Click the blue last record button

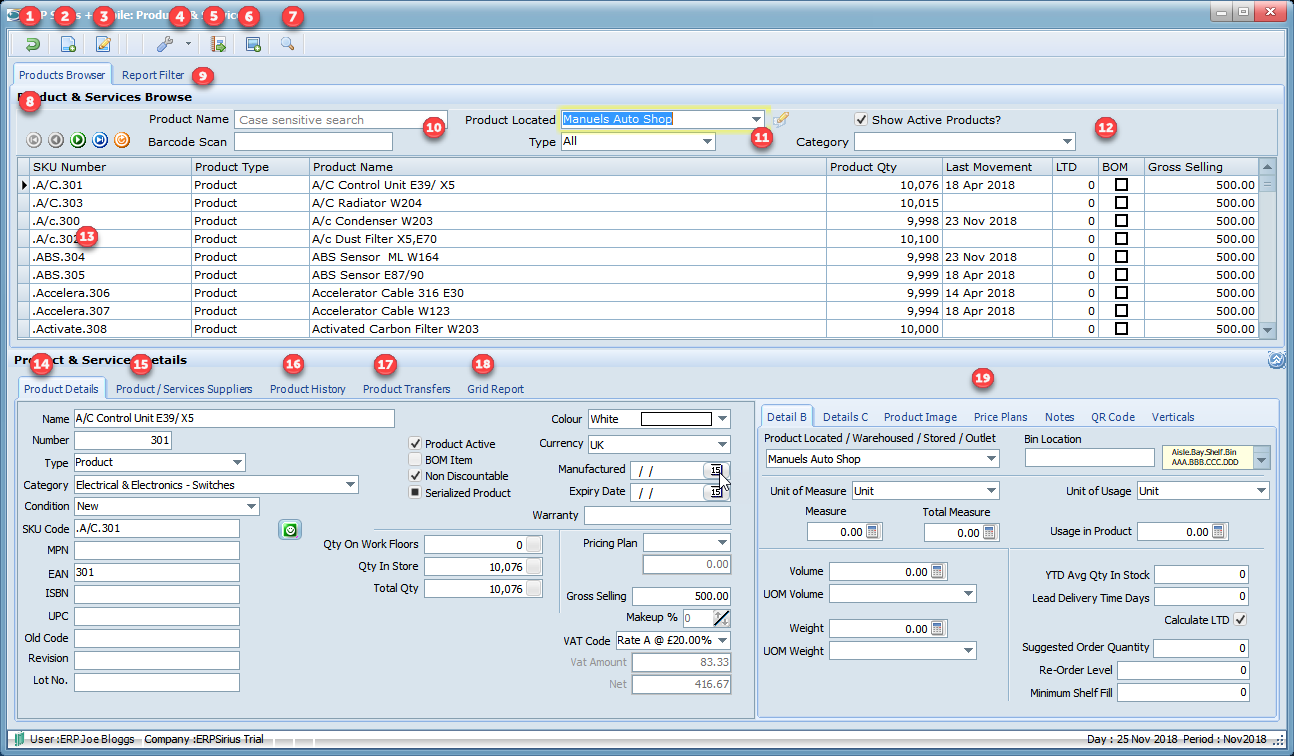(100, 140)
